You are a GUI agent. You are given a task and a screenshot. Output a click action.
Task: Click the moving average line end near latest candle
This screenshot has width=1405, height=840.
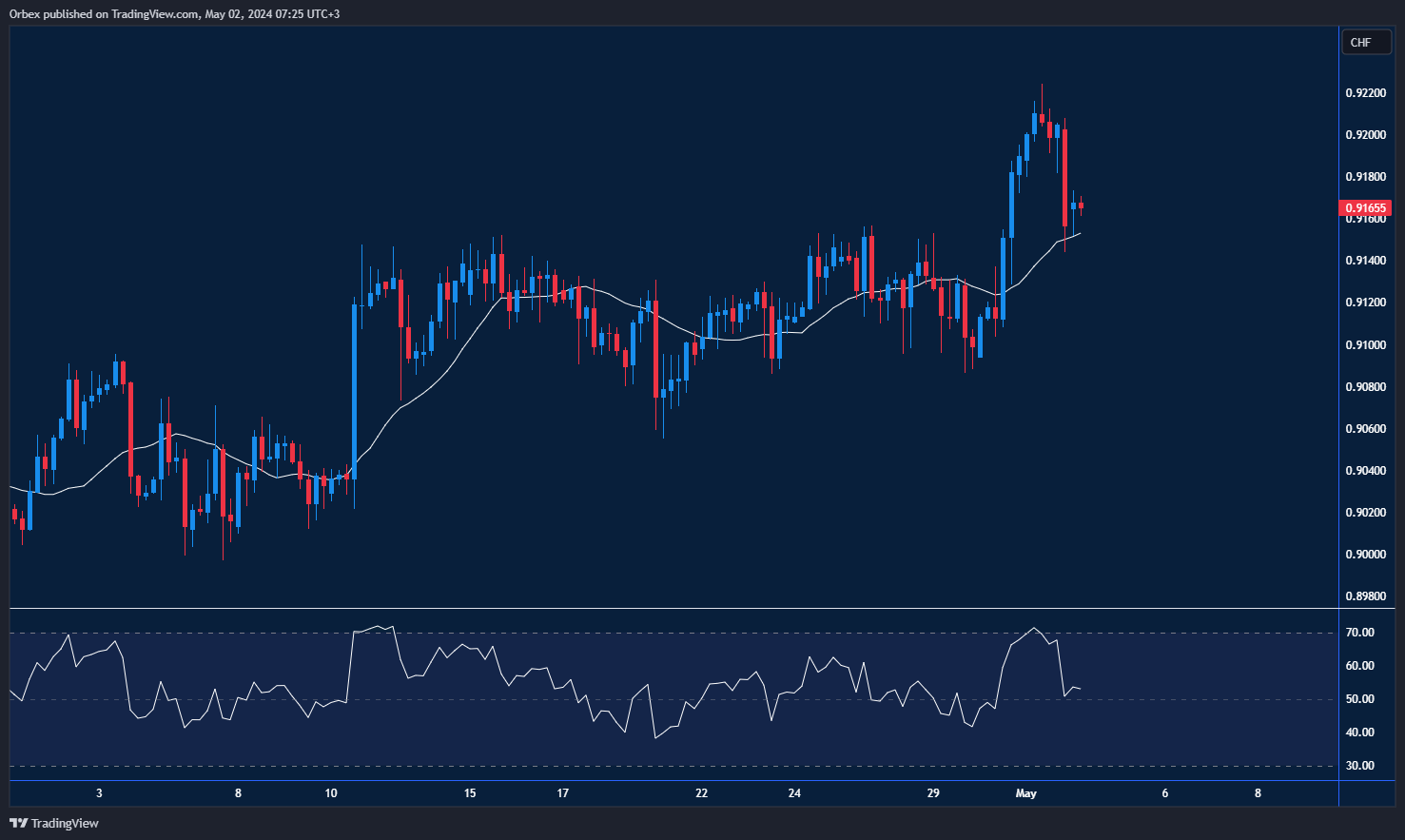coord(1079,233)
